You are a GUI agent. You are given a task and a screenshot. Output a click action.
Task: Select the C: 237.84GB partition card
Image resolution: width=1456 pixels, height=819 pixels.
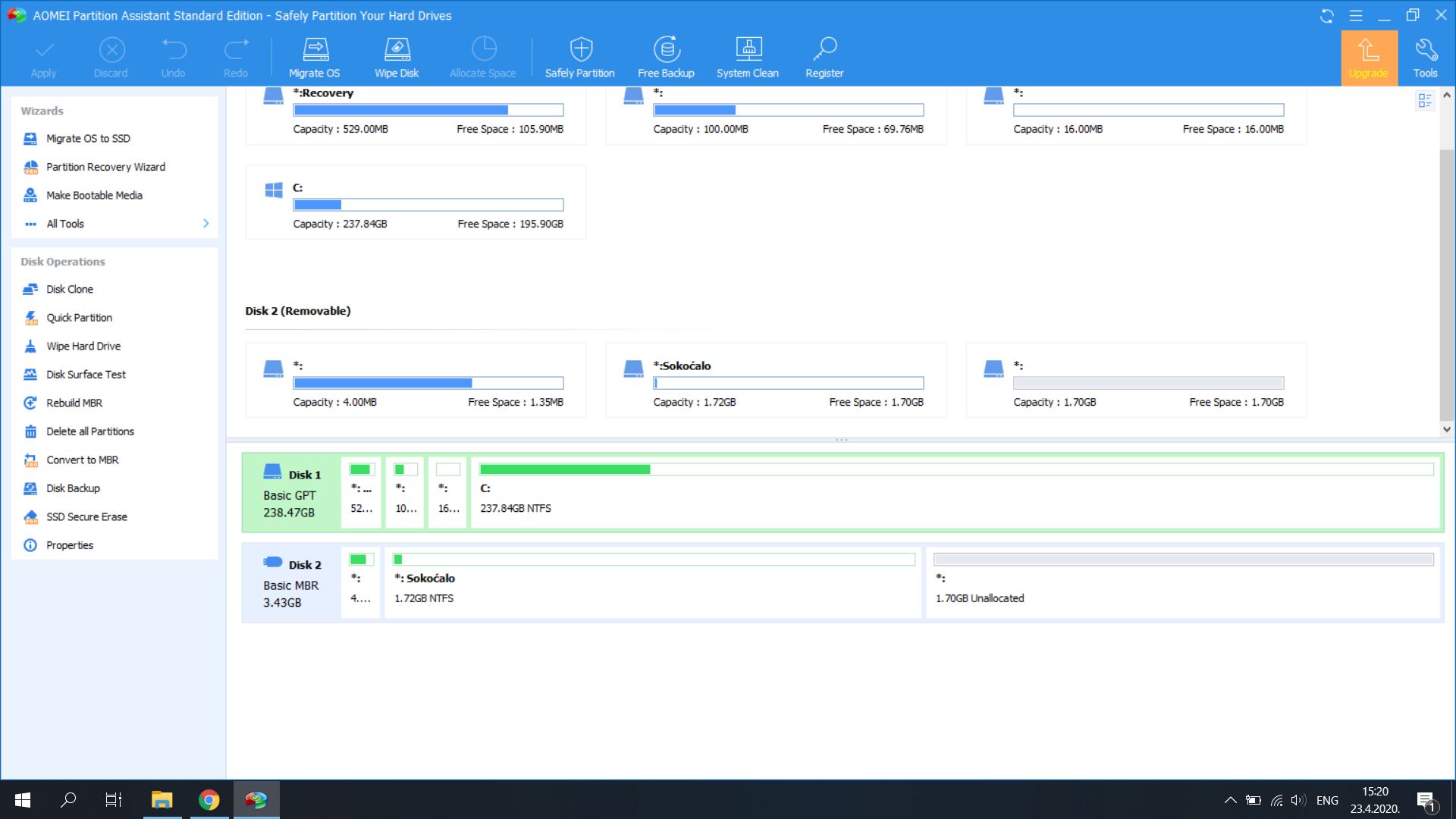416,202
